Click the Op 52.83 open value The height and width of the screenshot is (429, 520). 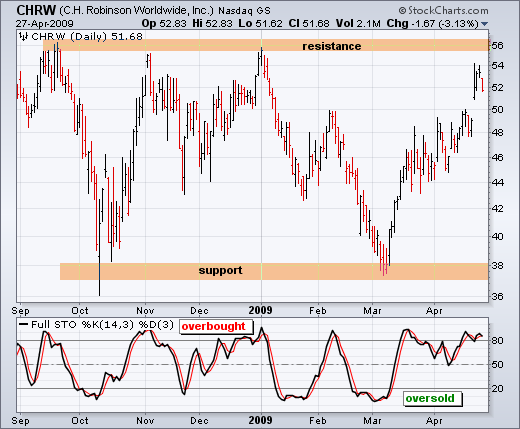(164, 24)
